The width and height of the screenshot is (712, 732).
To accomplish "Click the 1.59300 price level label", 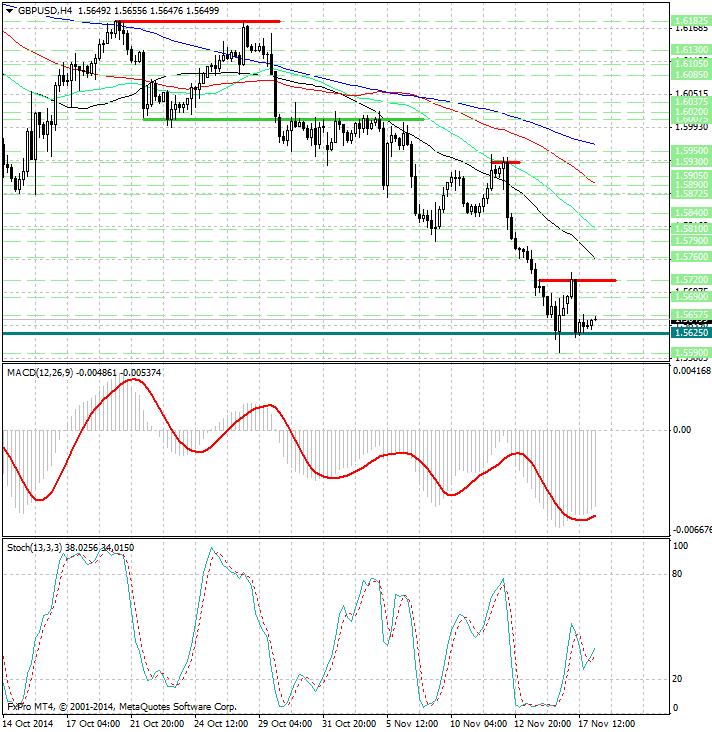I will point(691,162).
